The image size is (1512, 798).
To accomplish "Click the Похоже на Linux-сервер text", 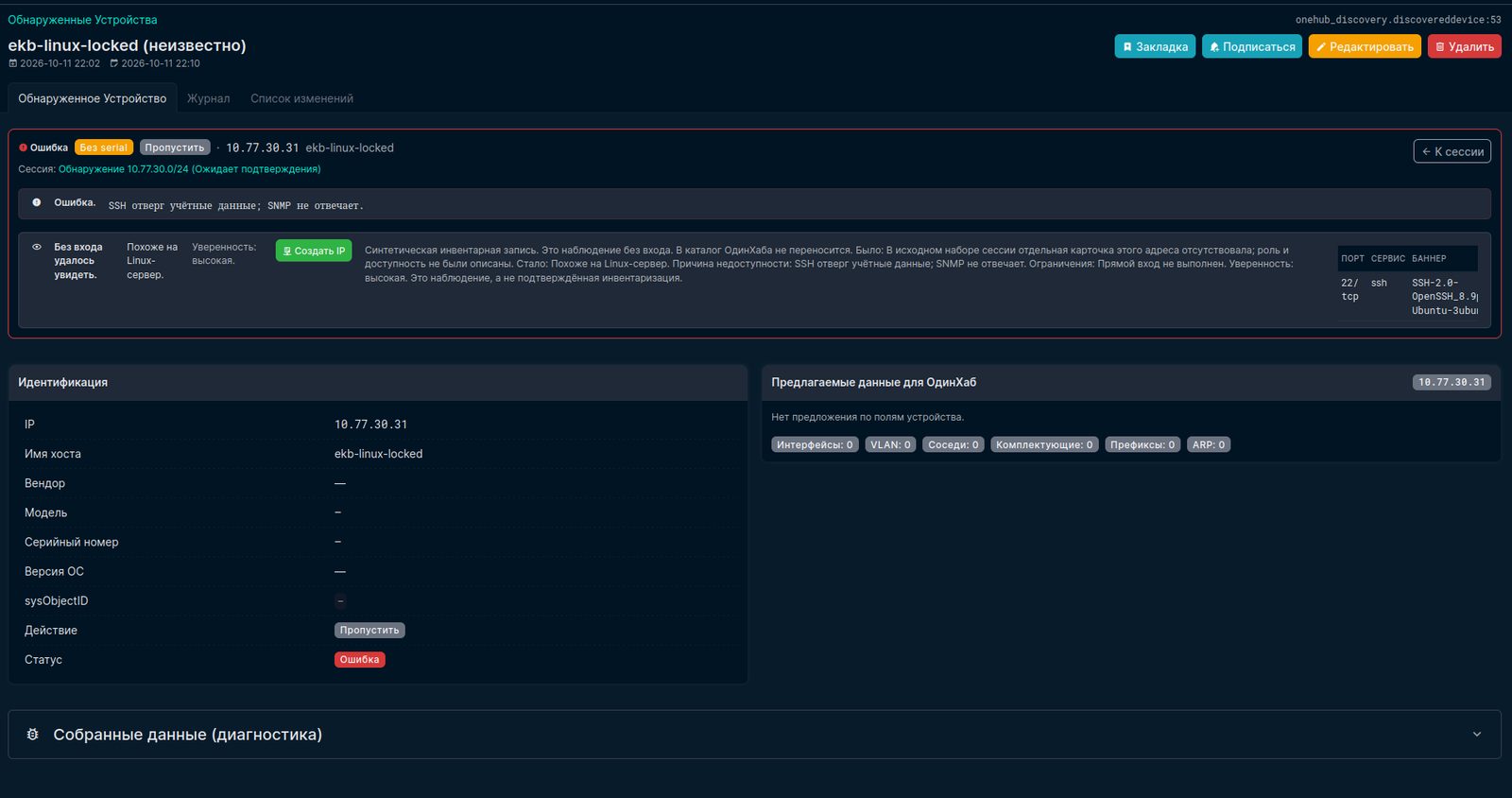I will pyautogui.click(x=152, y=261).
